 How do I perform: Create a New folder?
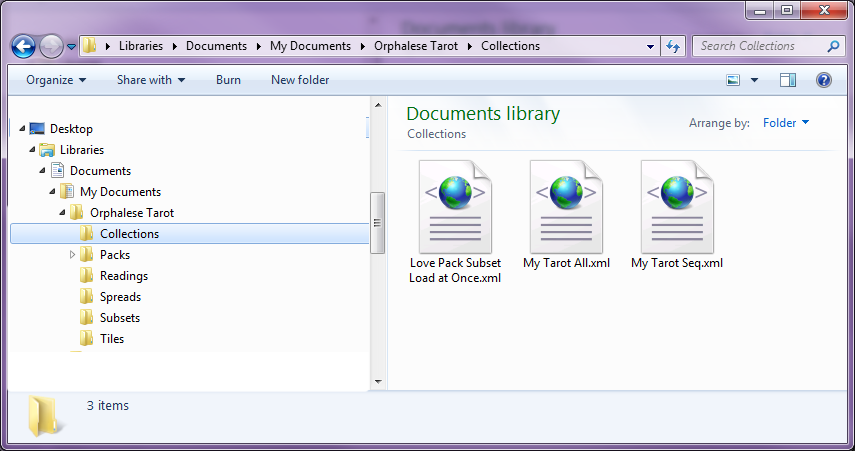[300, 80]
